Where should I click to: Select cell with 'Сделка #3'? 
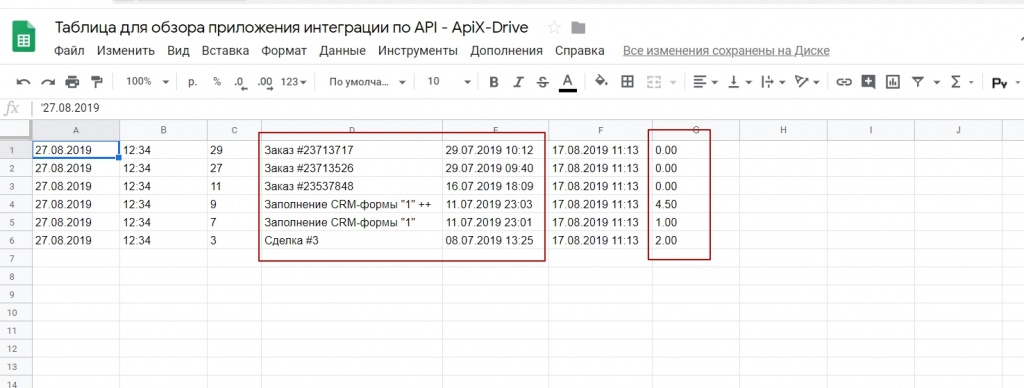pos(352,240)
